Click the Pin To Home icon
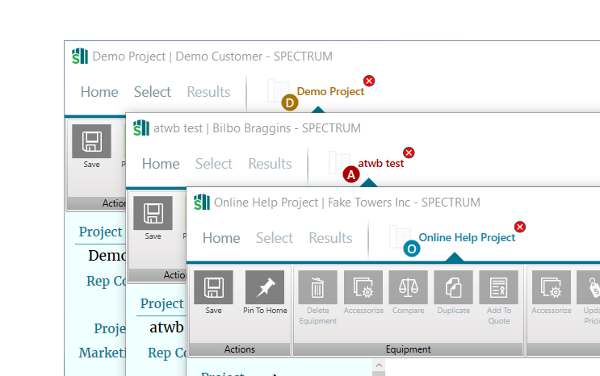Image resolution: width=600 pixels, height=376 pixels. [x=265, y=287]
